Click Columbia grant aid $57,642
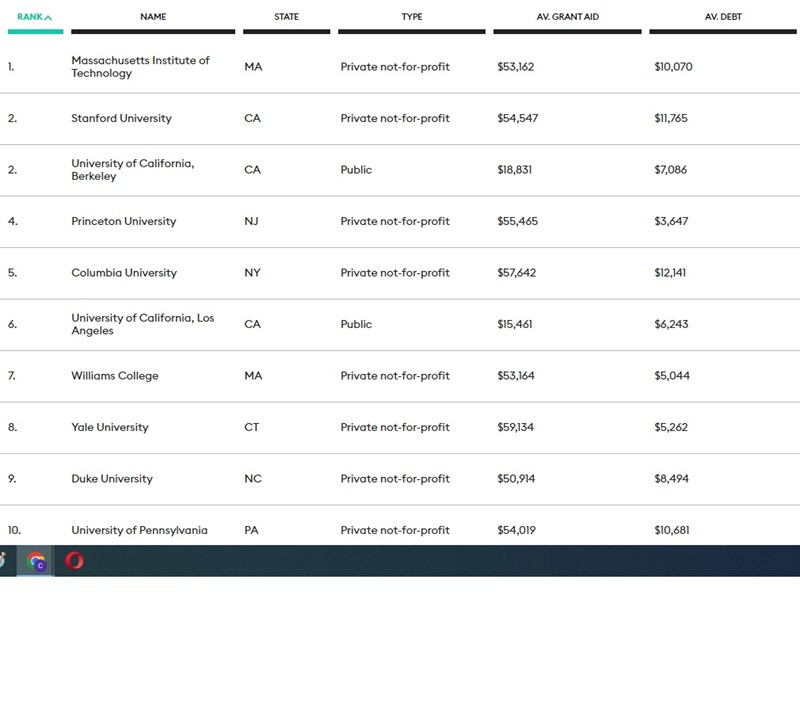This screenshot has width=800, height=713. point(516,273)
